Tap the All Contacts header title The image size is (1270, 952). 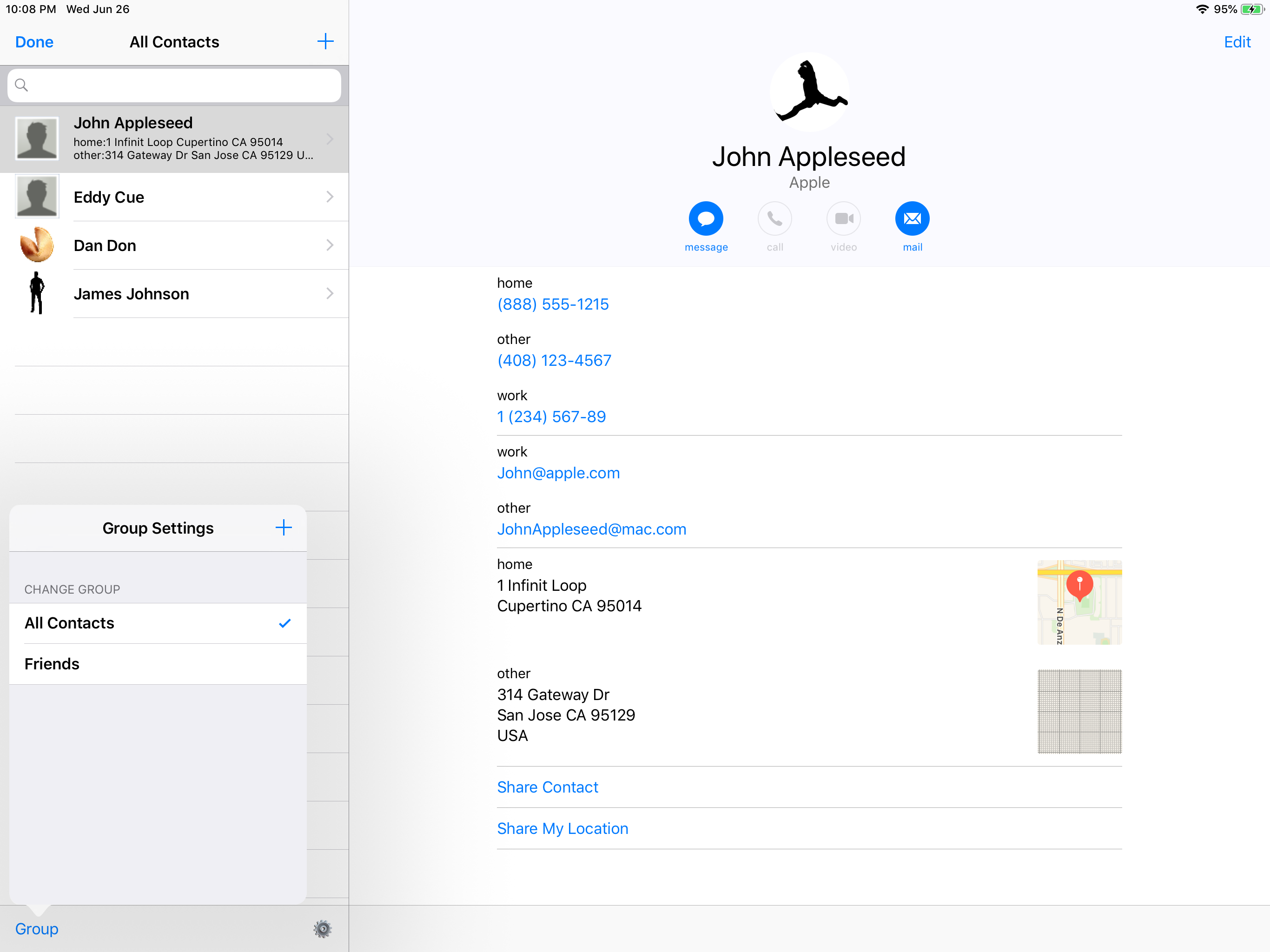pos(174,42)
